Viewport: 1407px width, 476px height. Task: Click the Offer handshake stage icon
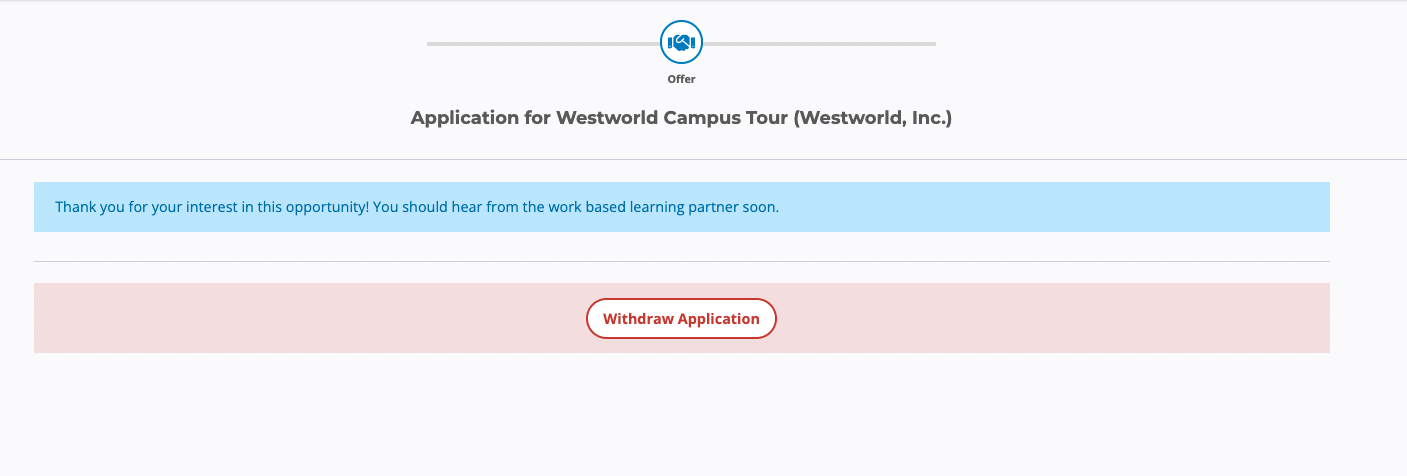681,43
